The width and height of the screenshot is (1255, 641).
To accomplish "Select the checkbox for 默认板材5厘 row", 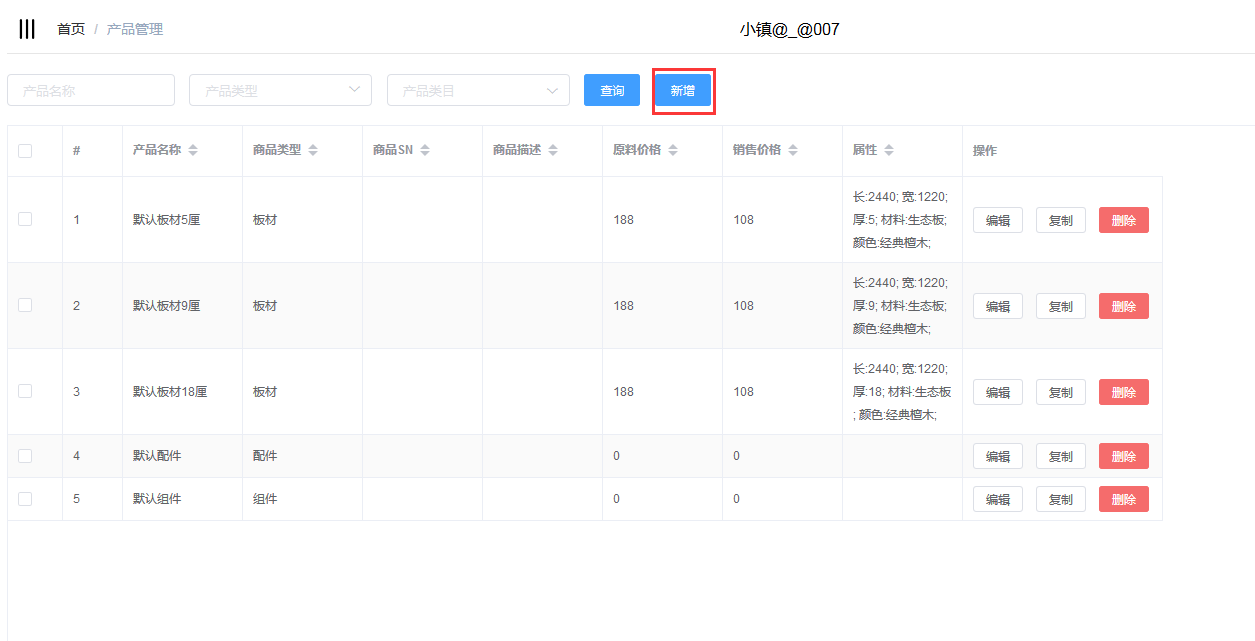I will pos(25,219).
